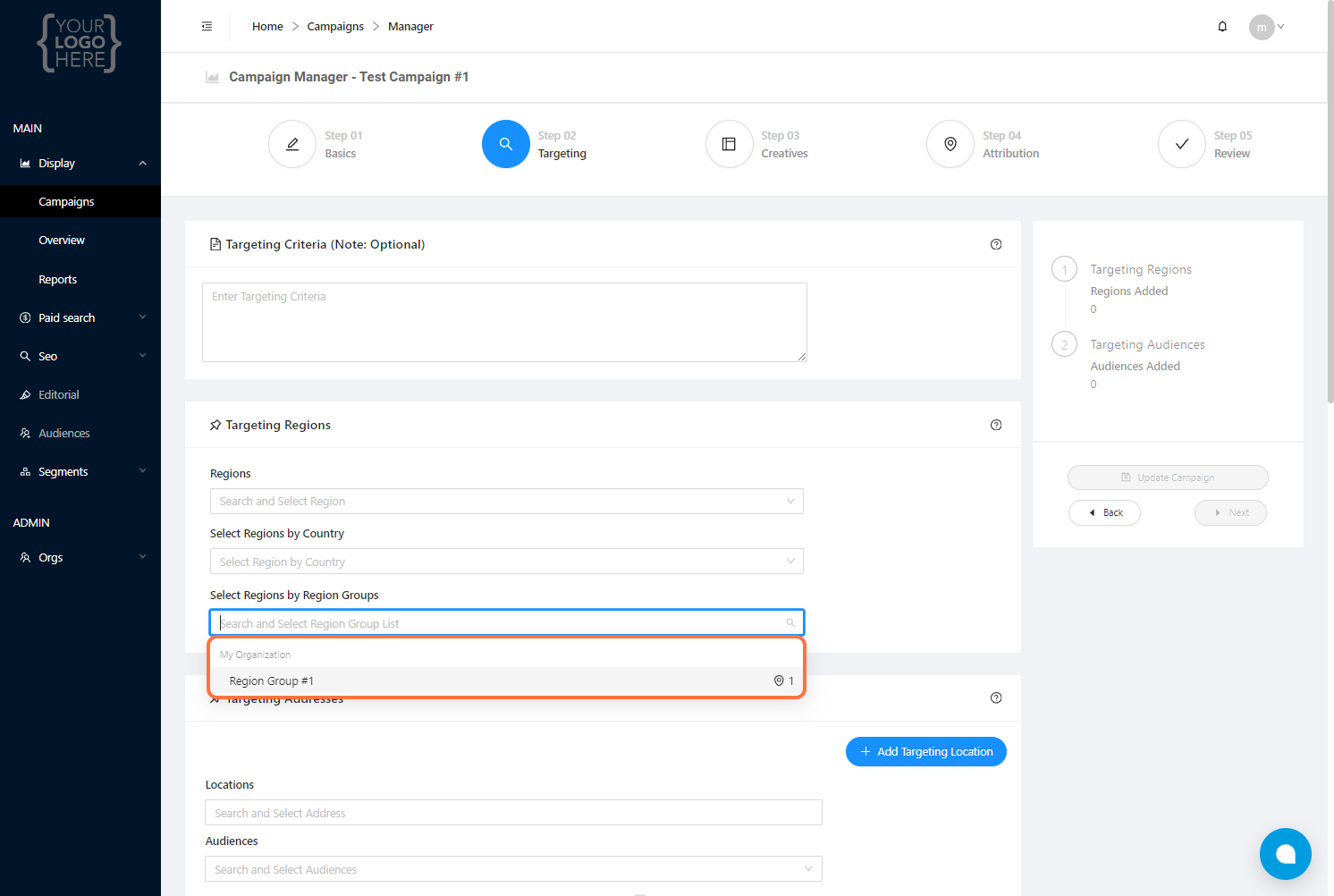
Task: Click the Step 03 Creatives layout icon
Action: tap(729, 144)
